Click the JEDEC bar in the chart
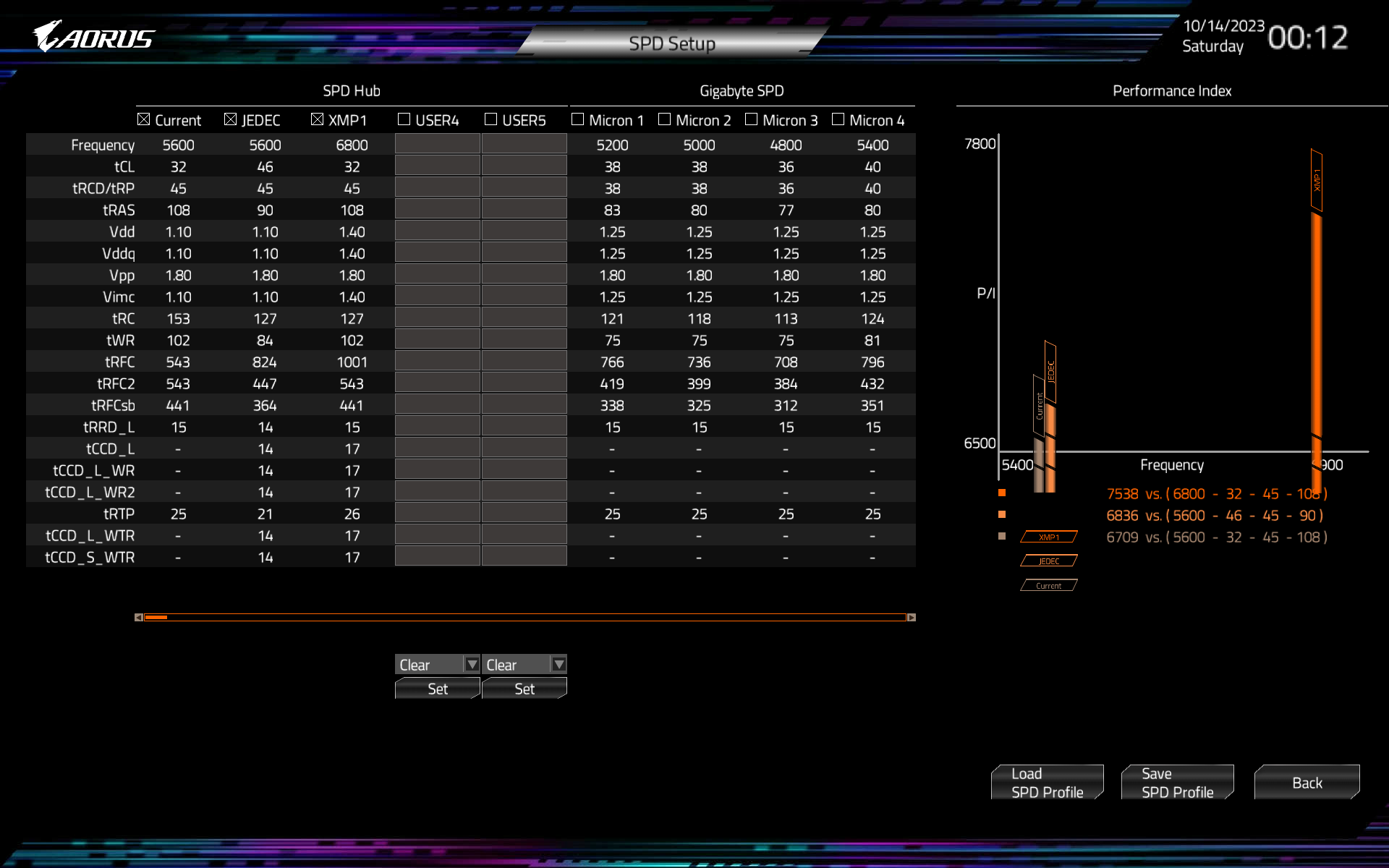 (1050, 448)
